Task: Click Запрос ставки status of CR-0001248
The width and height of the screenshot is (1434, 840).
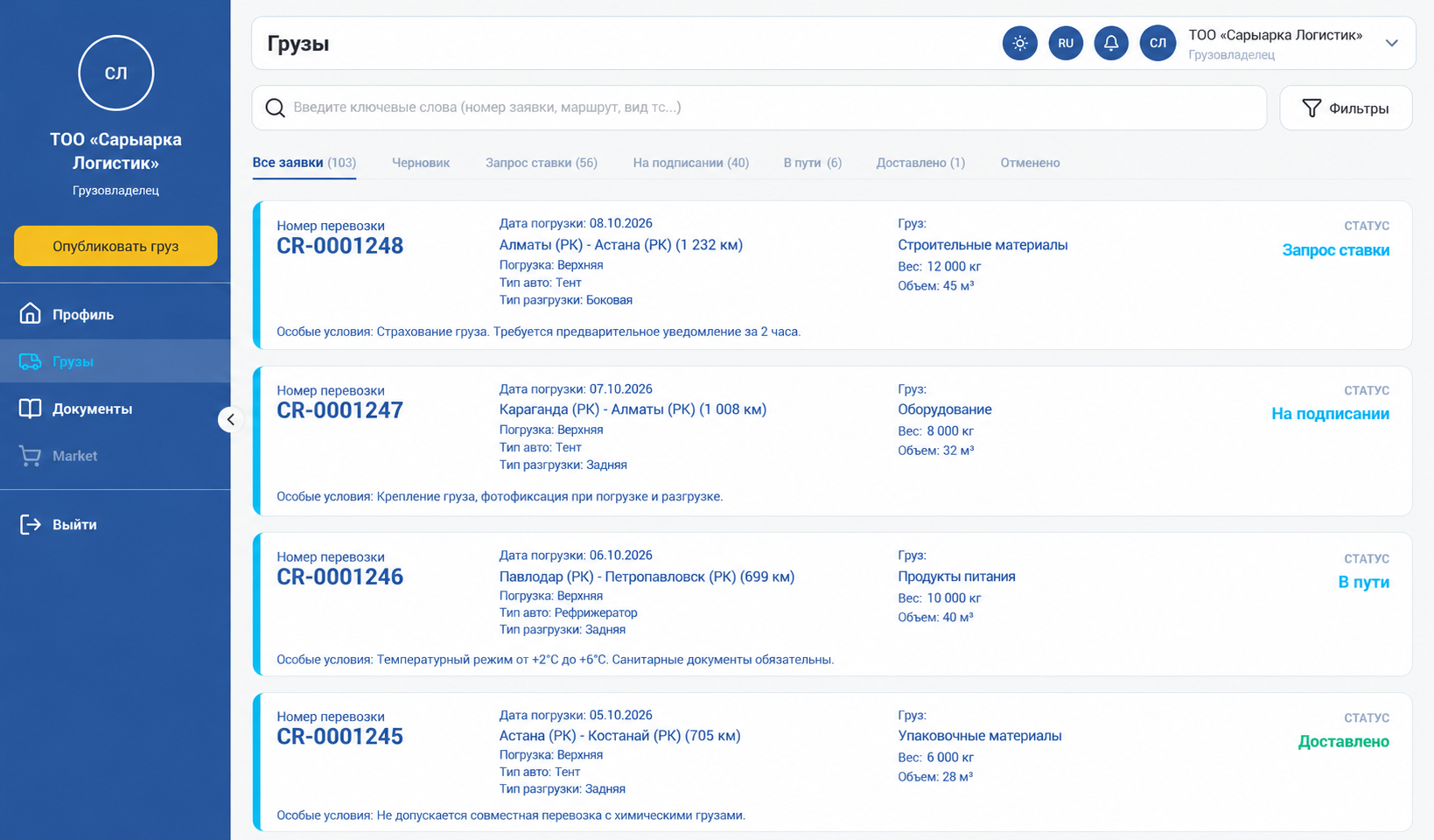Action: 1335,250
